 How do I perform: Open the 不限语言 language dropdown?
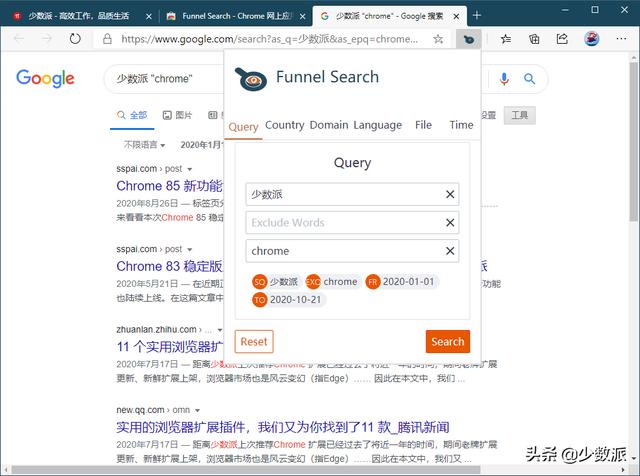point(144,145)
